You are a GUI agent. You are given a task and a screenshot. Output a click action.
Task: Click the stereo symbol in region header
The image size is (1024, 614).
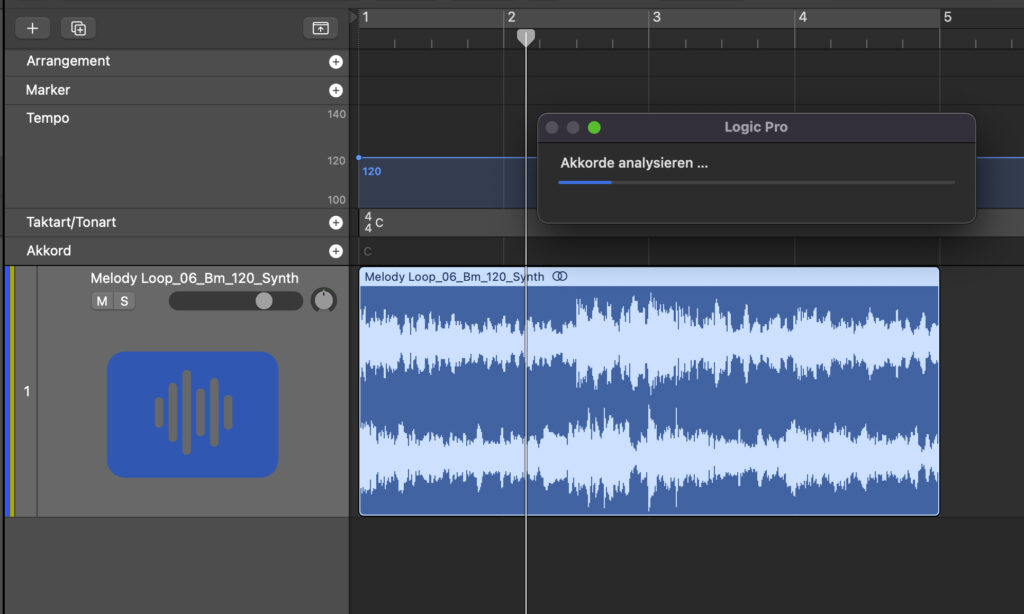(560, 277)
